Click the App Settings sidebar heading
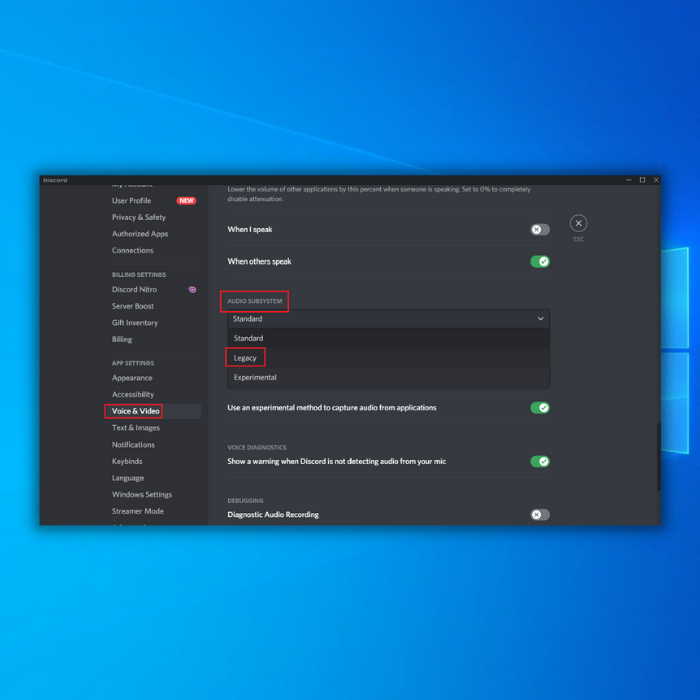The width and height of the screenshot is (700, 700). (133, 363)
